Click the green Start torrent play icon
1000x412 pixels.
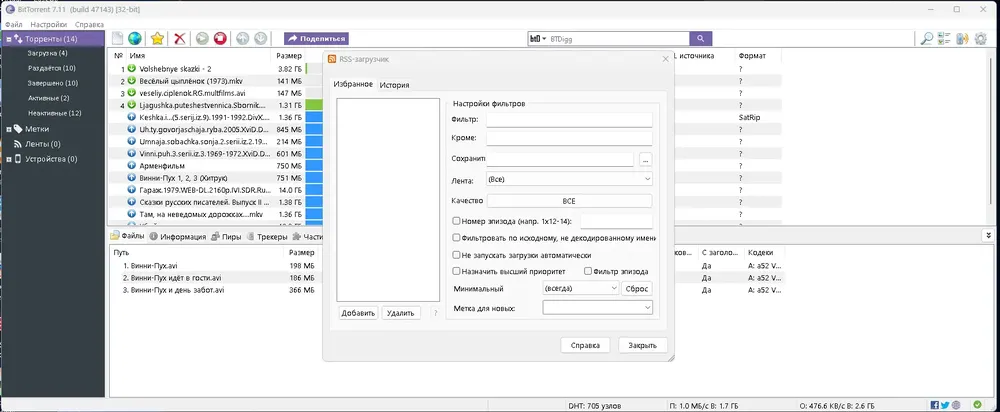(x=202, y=38)
